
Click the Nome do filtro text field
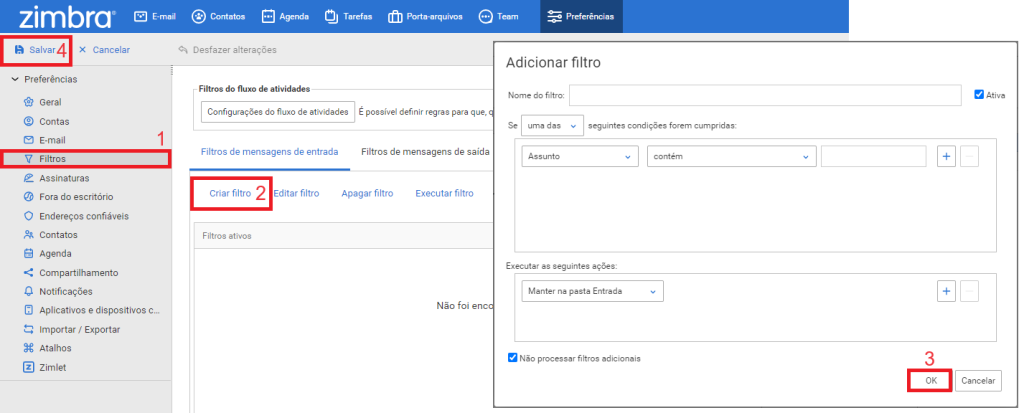pyautogui.click(x=765, y=95)
